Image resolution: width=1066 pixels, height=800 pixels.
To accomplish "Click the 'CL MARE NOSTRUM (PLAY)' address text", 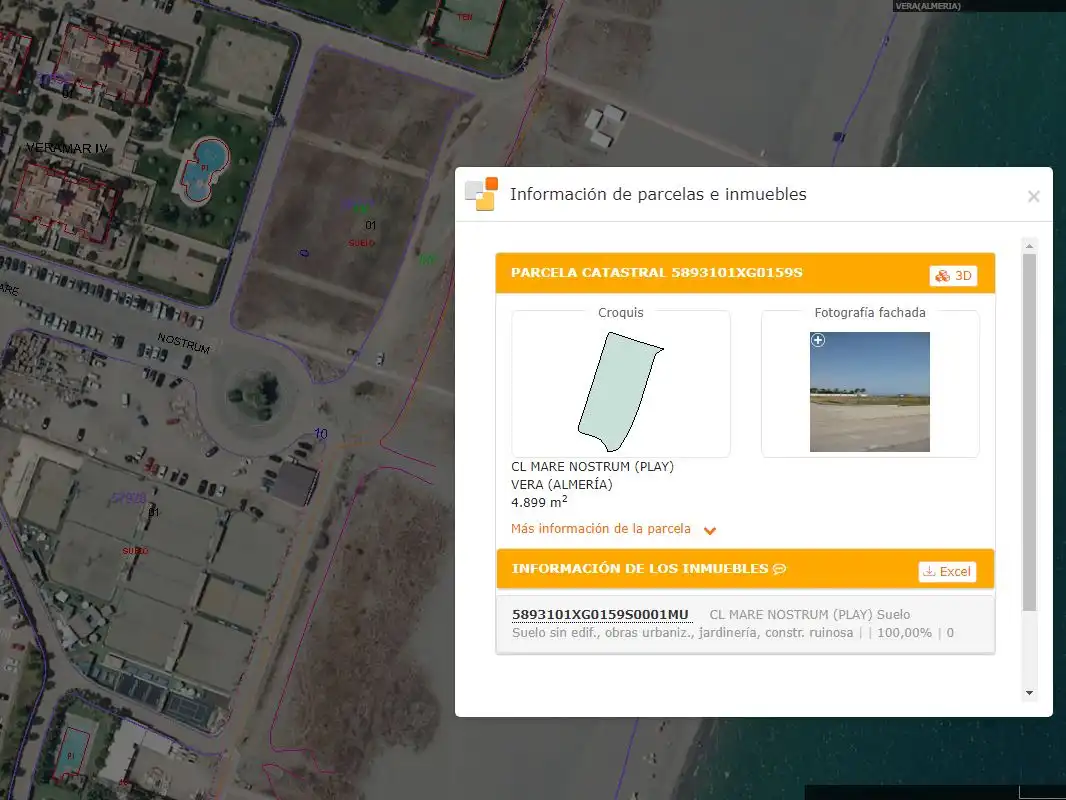I will point(592,466).
